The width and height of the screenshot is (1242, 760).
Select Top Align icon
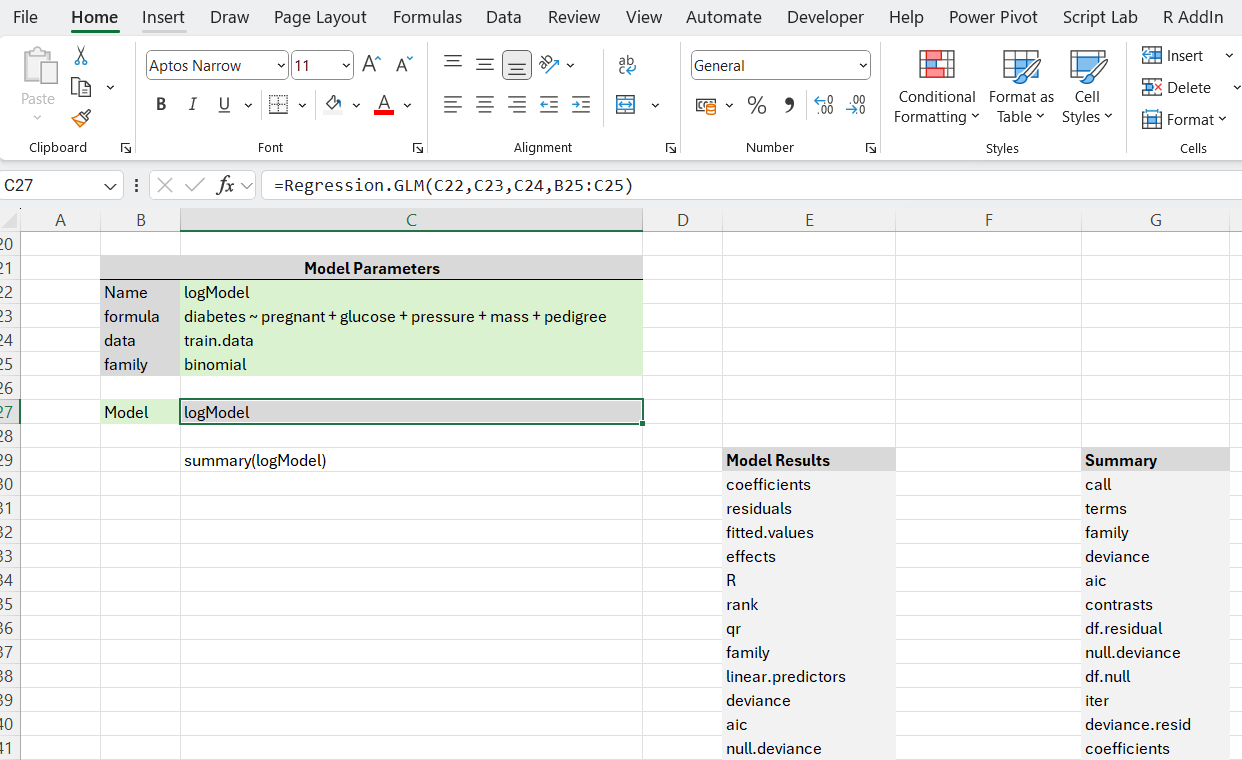point(453,64)
